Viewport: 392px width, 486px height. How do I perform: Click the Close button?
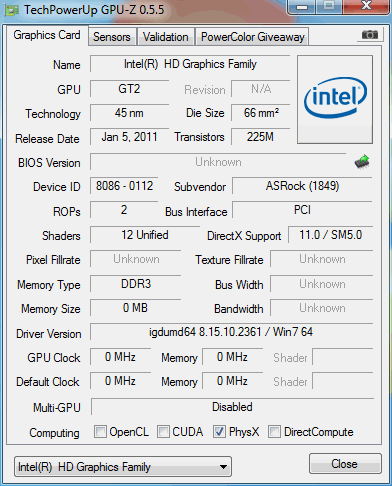[x=344, y=463]
